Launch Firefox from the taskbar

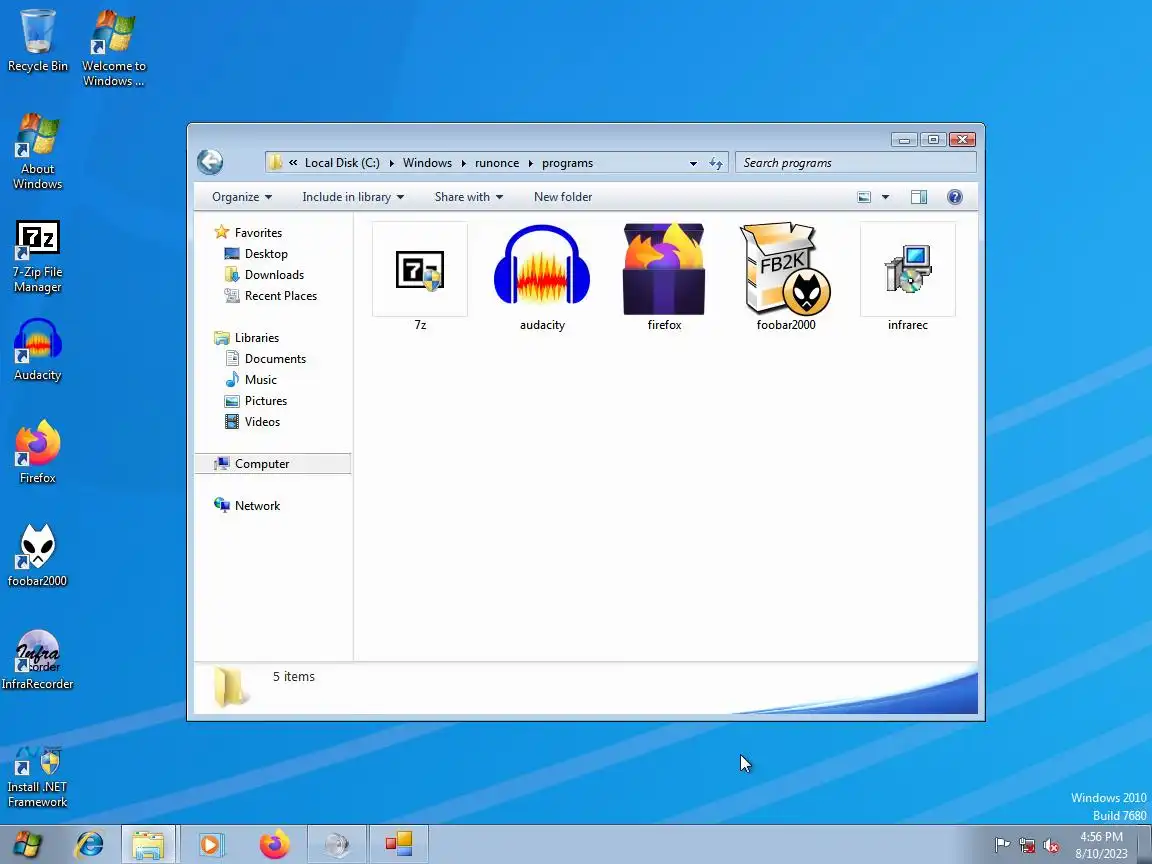click(274, 844)
